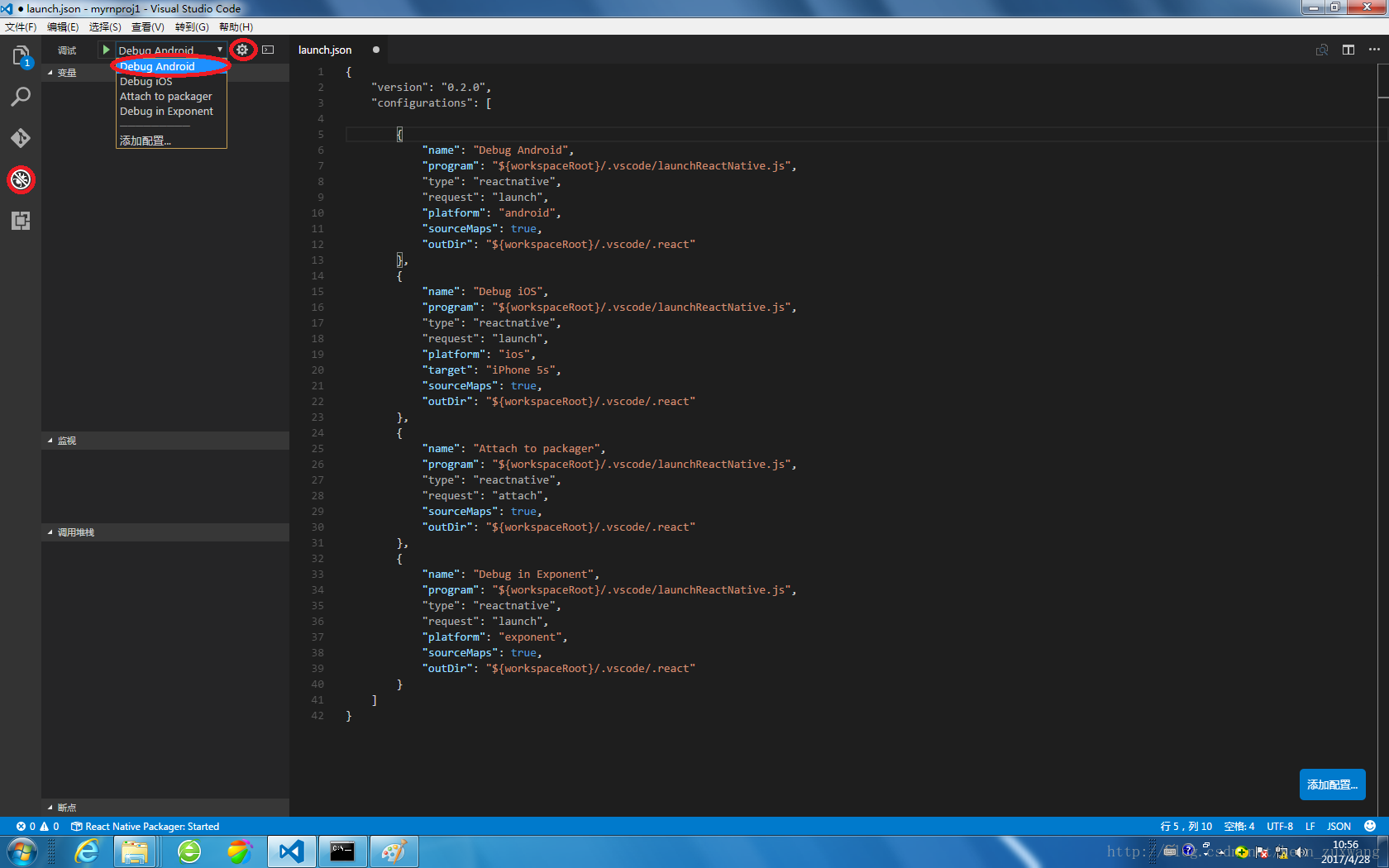Open 文件(F) menu
This screenshot has width=1389, height=868.
[21, 27]
